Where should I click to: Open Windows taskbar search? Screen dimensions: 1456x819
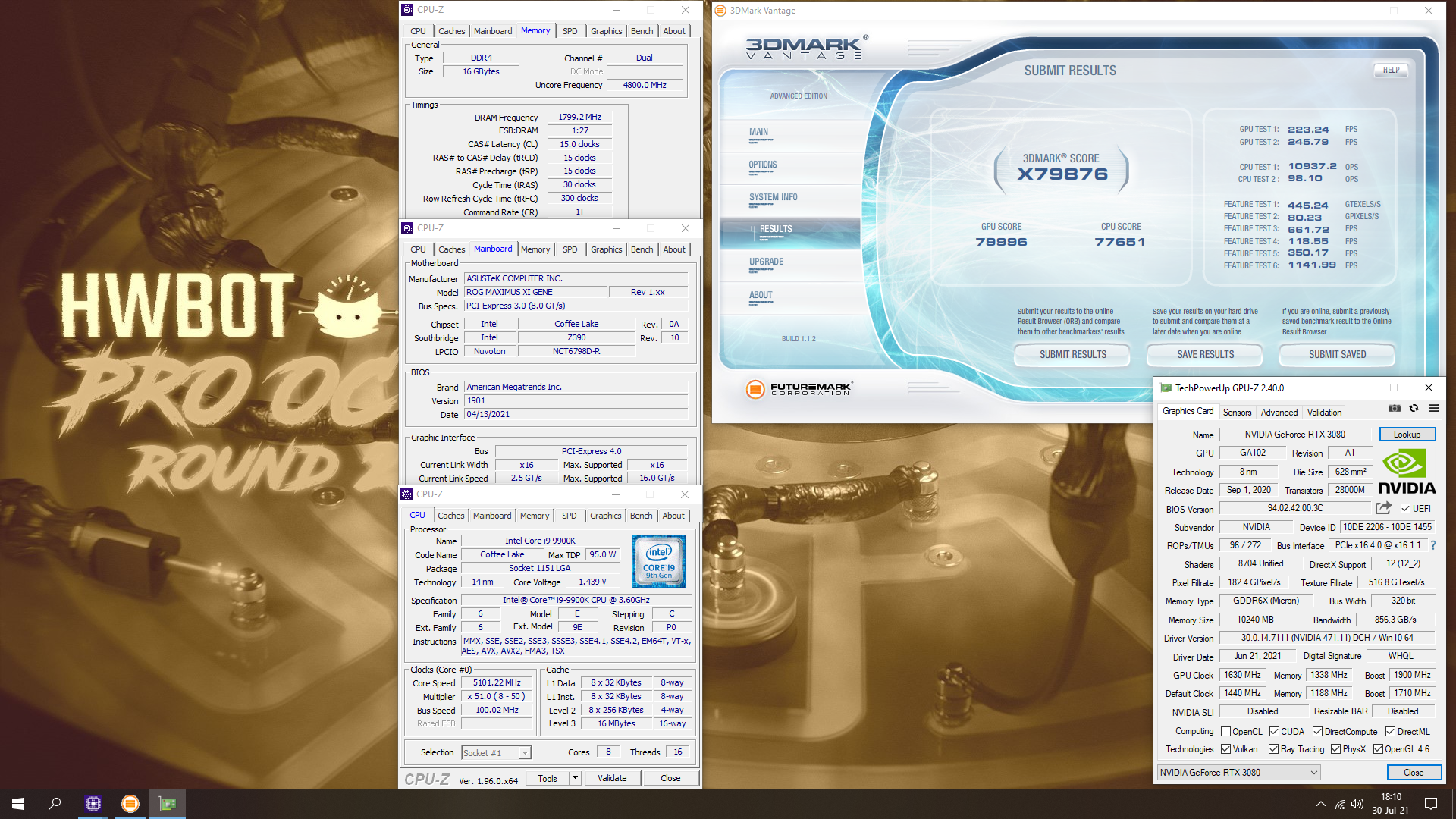coord(55,803)
